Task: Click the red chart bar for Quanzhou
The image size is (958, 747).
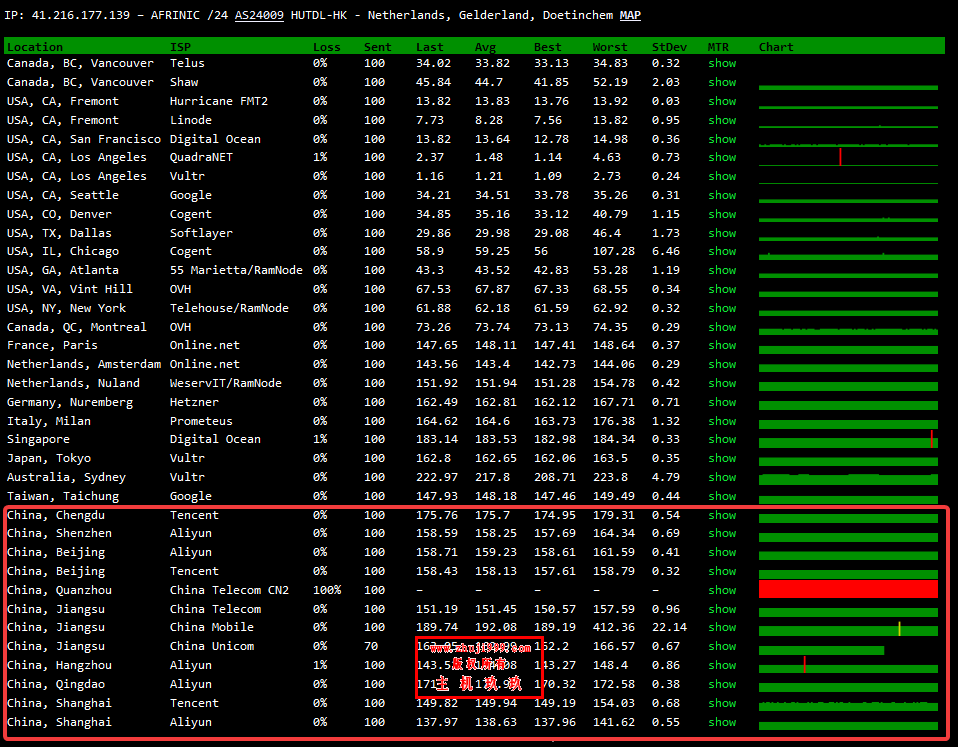Action: click(848, 589)
